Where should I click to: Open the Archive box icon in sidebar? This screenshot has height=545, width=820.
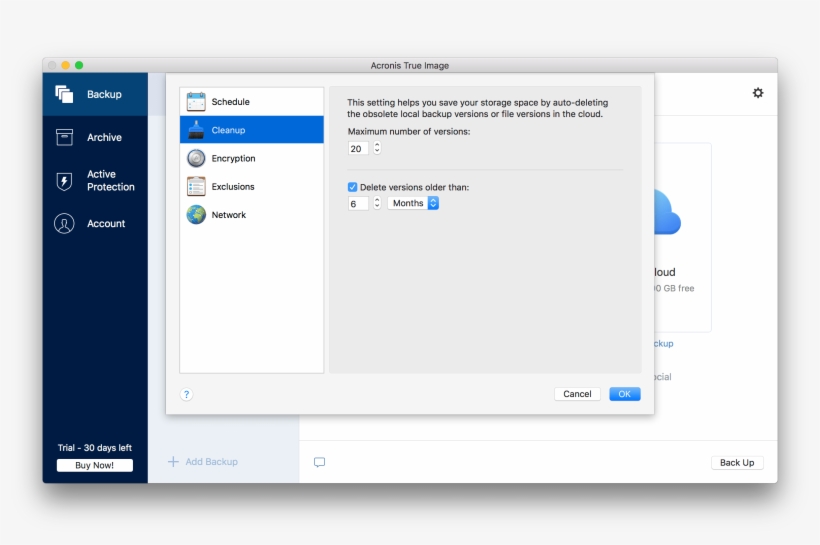pyautogui.click(x=64, y=137)
